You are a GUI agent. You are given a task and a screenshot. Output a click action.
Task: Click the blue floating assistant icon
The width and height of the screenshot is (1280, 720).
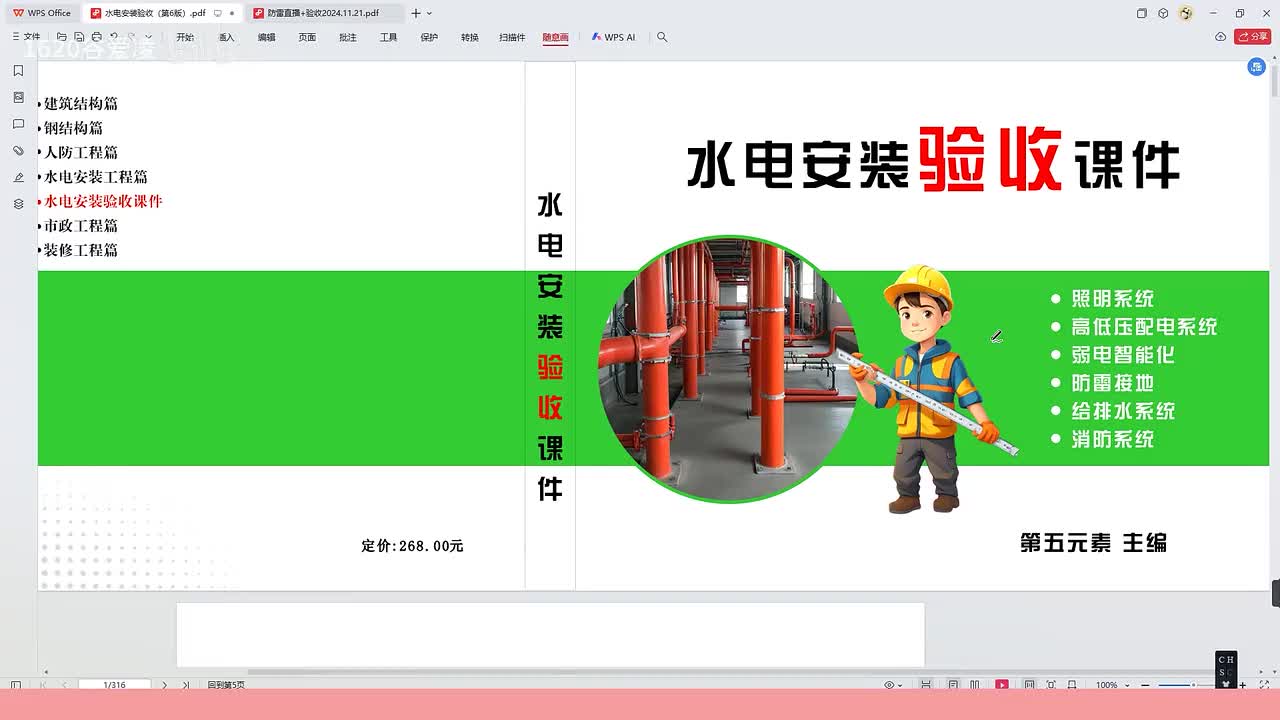(1257, 67)
